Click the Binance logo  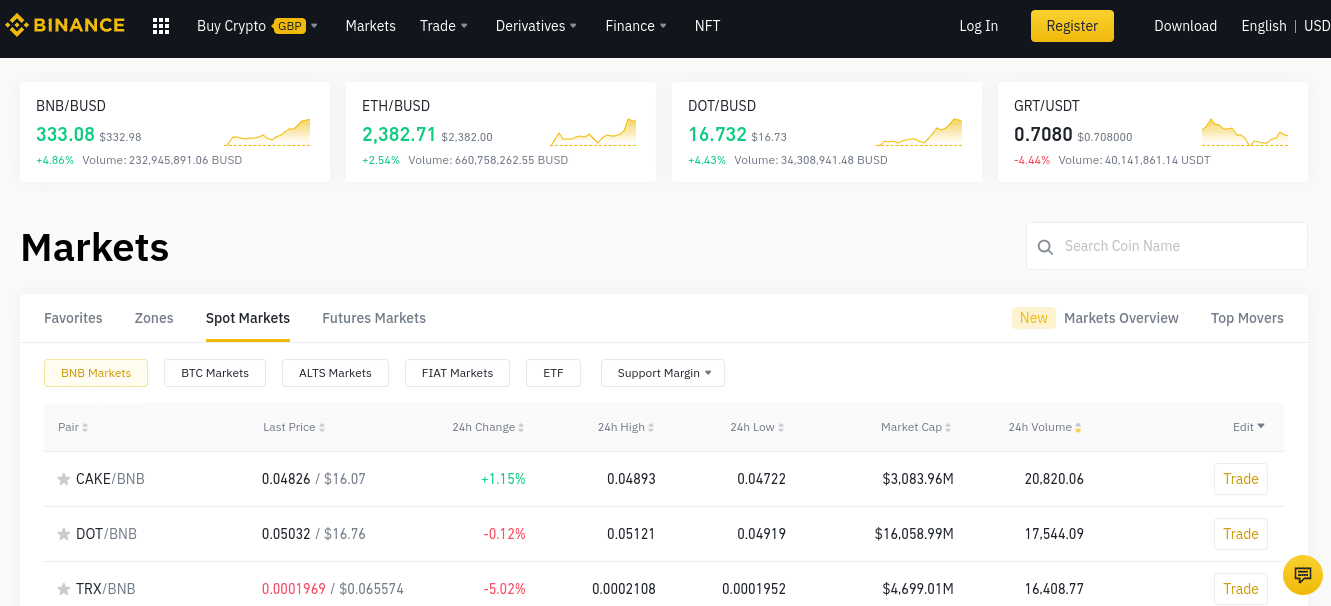tap(65, 25)
